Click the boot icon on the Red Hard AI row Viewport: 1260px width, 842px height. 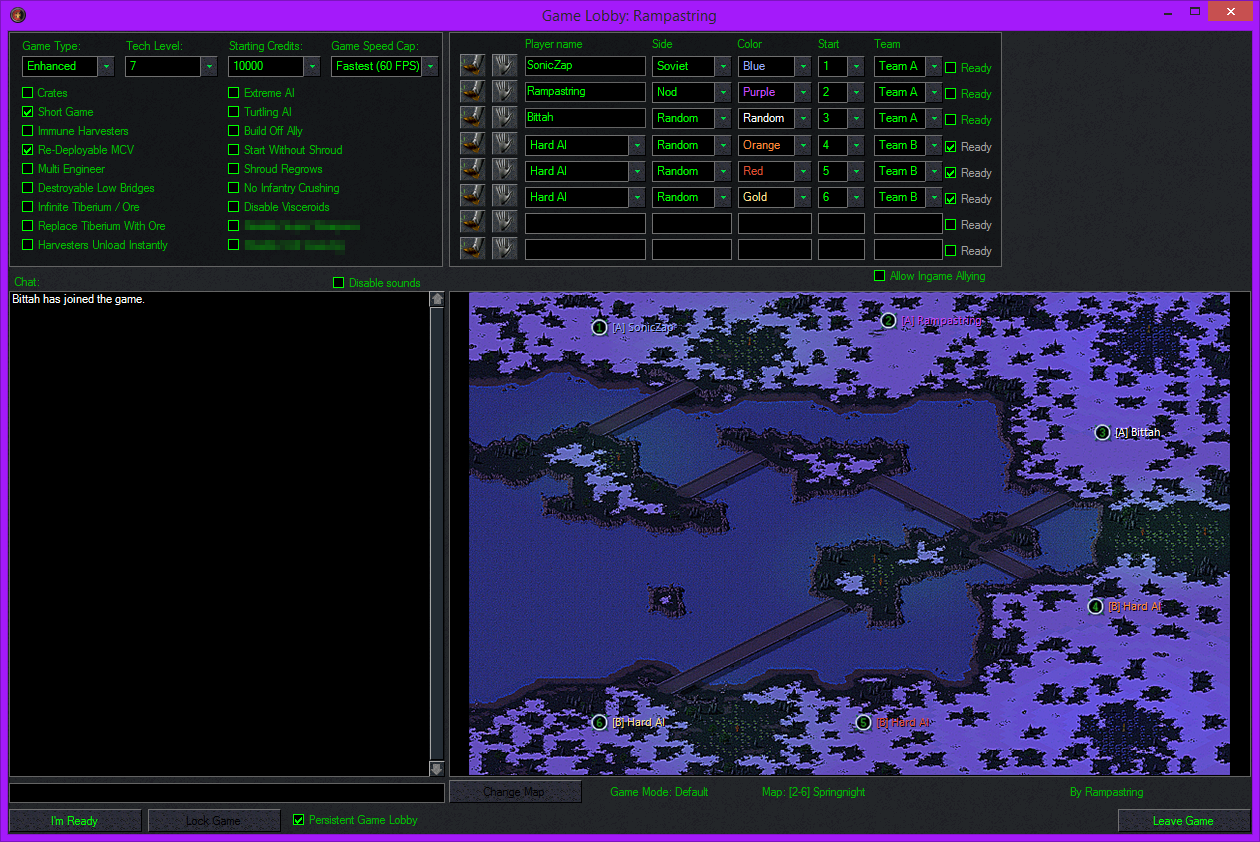[472, 171]
